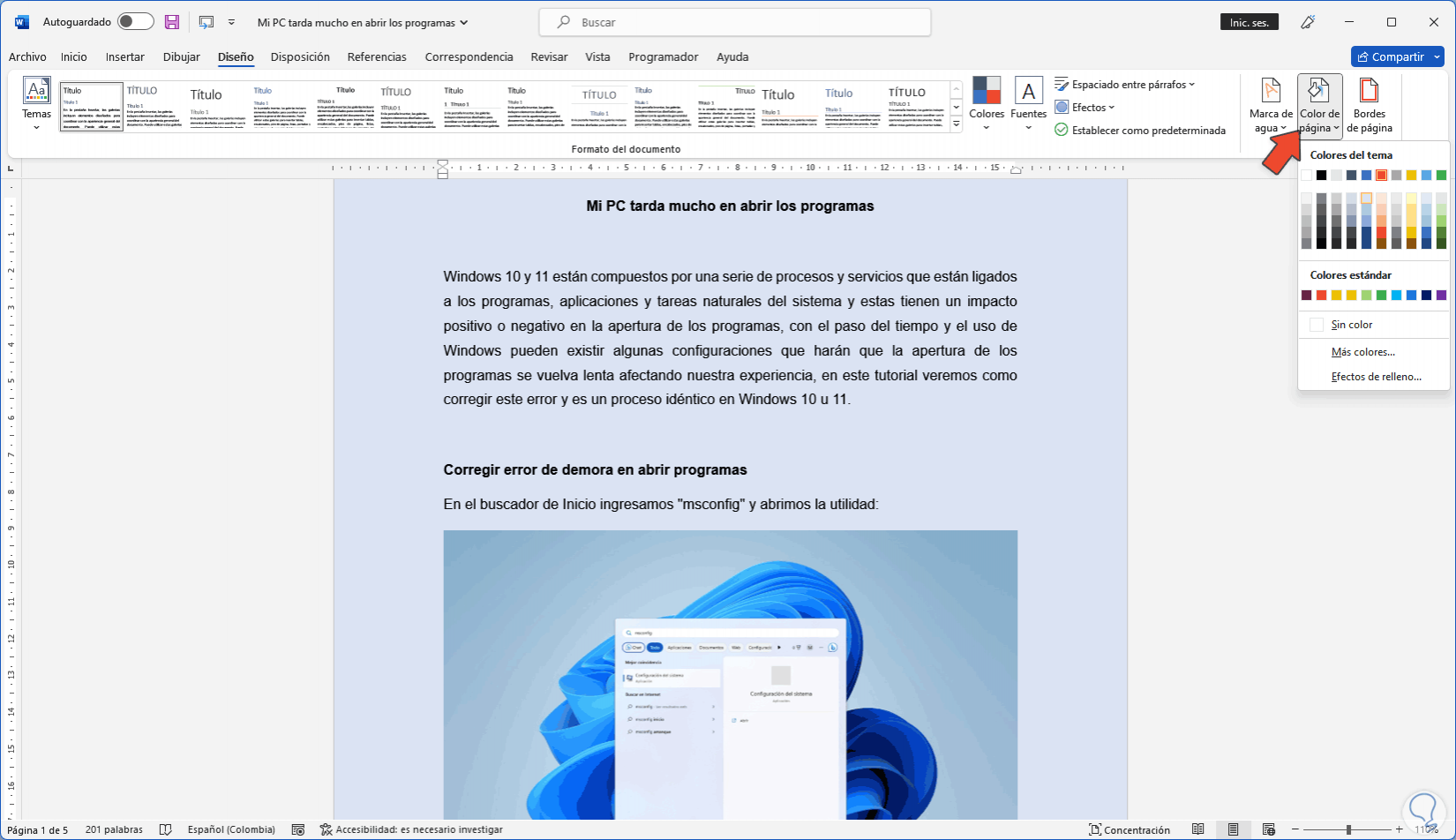The image size is (1456, 840).
Task: Pick the black theme color swatch
Action: [x=1321, y=175]
